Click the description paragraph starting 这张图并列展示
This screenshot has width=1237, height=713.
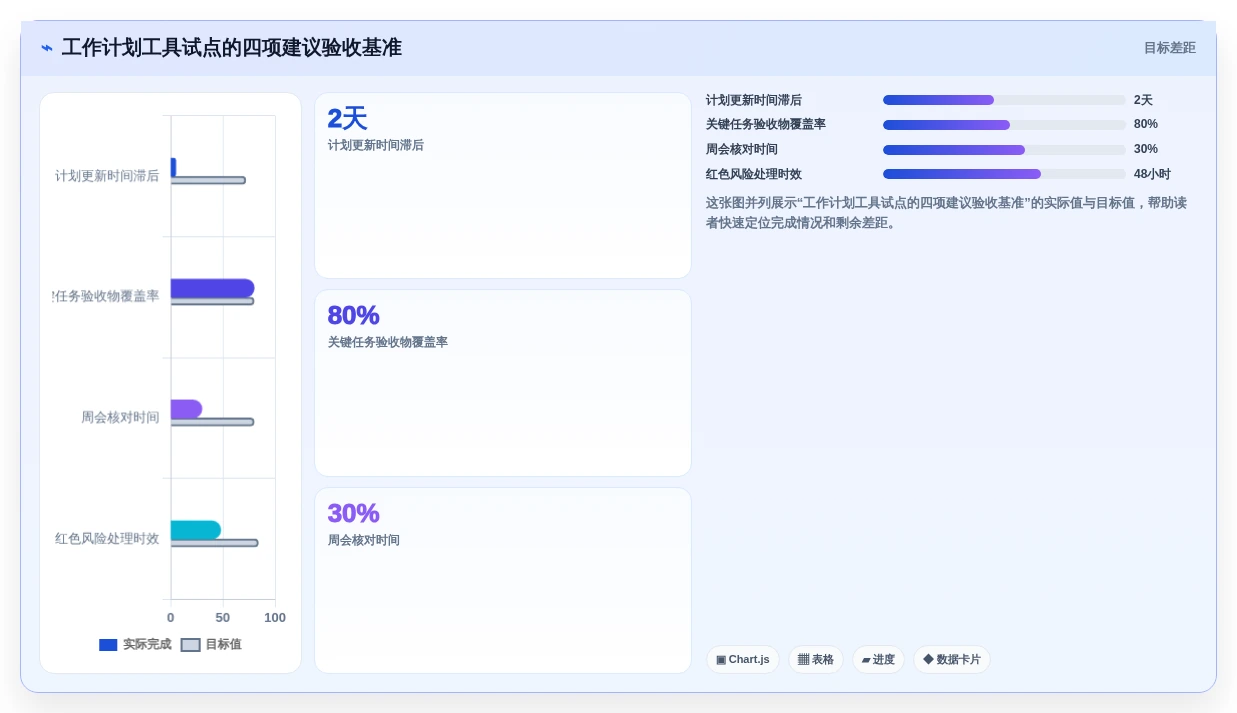947,213
